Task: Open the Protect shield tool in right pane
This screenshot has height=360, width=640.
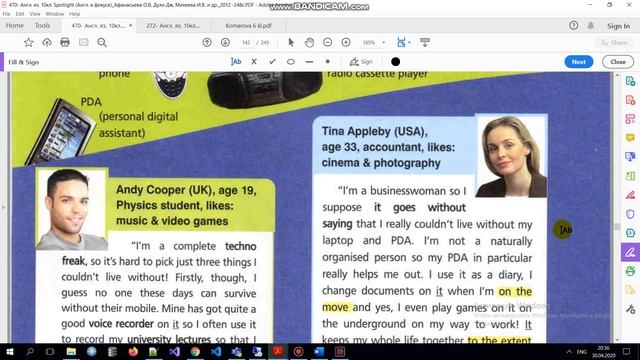Action: point(630,214)
